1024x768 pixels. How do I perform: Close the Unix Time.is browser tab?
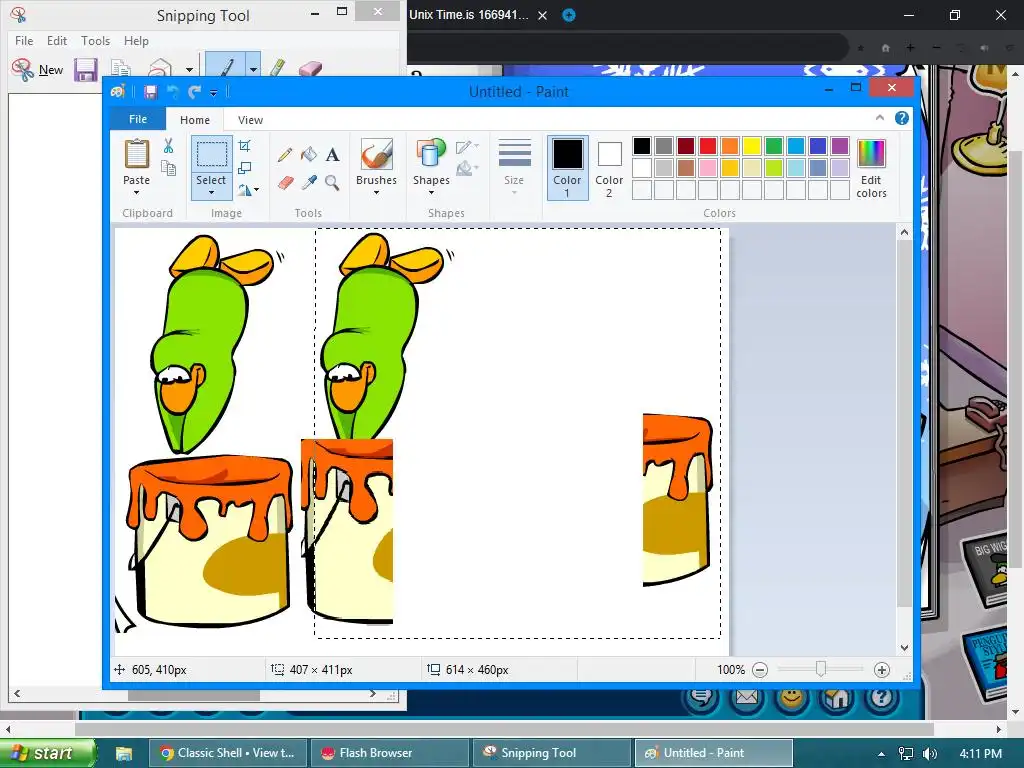coord(542,16)
